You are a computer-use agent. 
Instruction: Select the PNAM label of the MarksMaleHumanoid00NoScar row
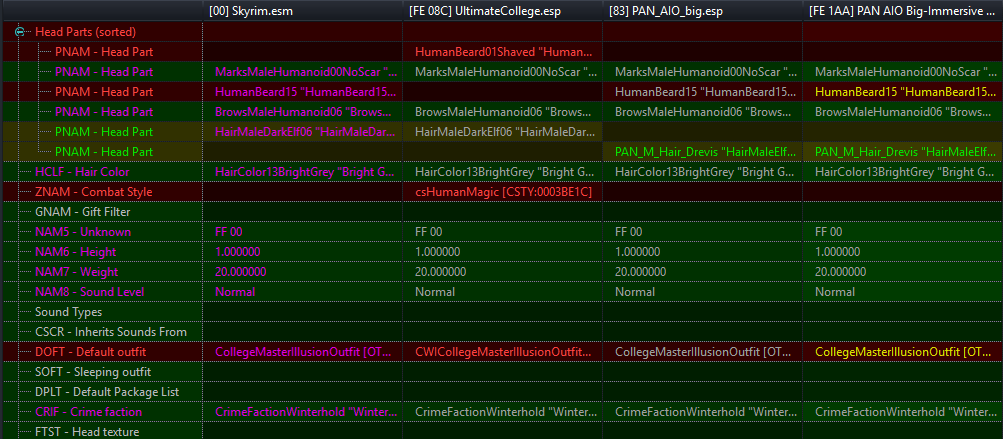click(x=104, y=72)
